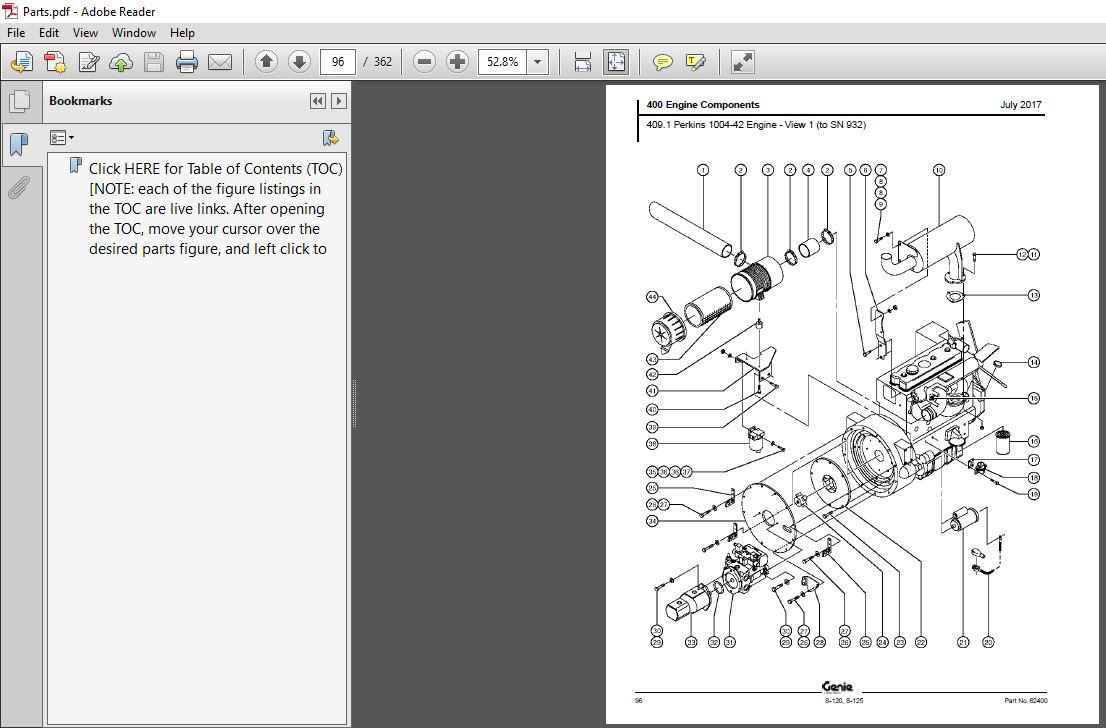Viewport: 1106px width, 728px height.
Task: Open the Table of Contents bookmark
Action: point(215,209)
